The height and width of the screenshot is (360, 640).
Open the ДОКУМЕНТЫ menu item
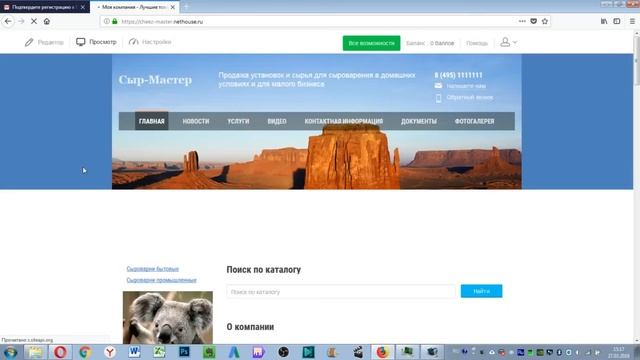(419, 121)
